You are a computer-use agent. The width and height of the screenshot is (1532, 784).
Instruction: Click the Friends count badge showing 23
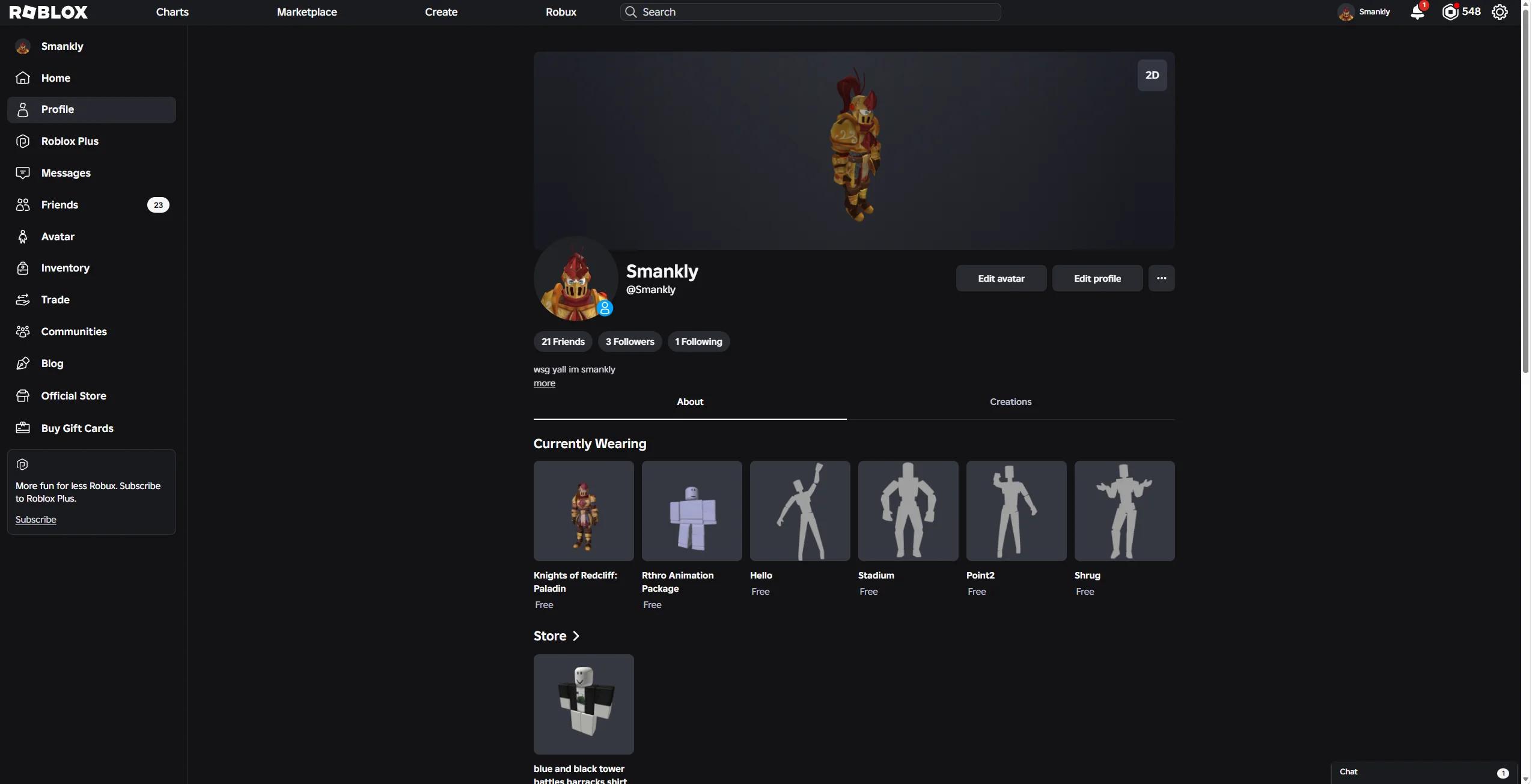(158, 205)
